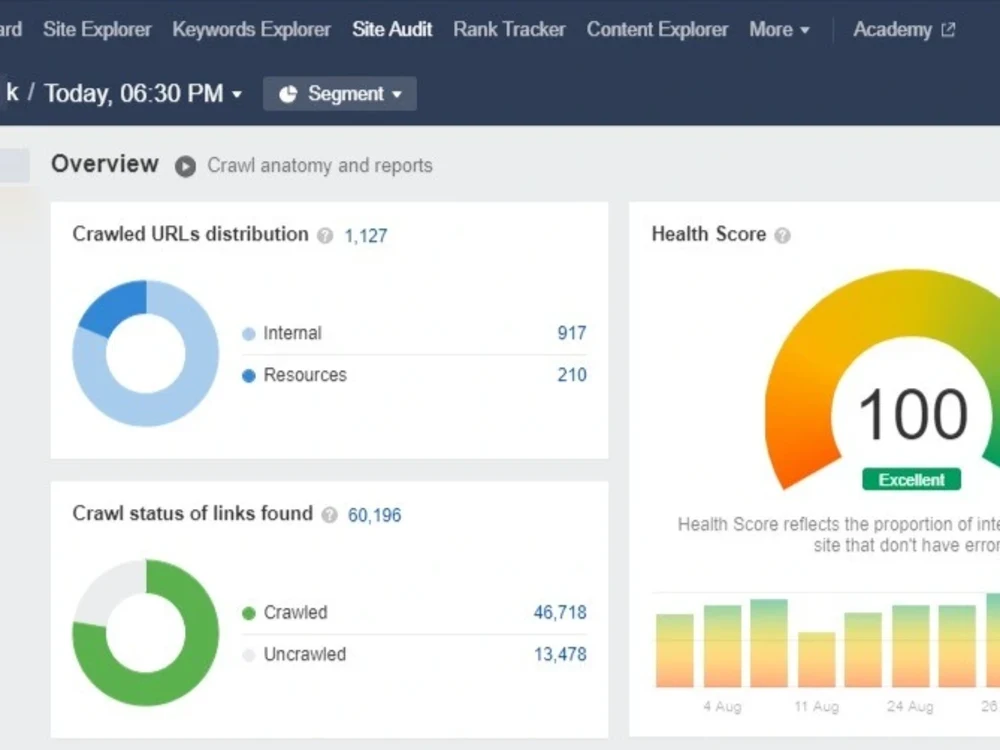Select the Site Audit tab

(392, 29)
